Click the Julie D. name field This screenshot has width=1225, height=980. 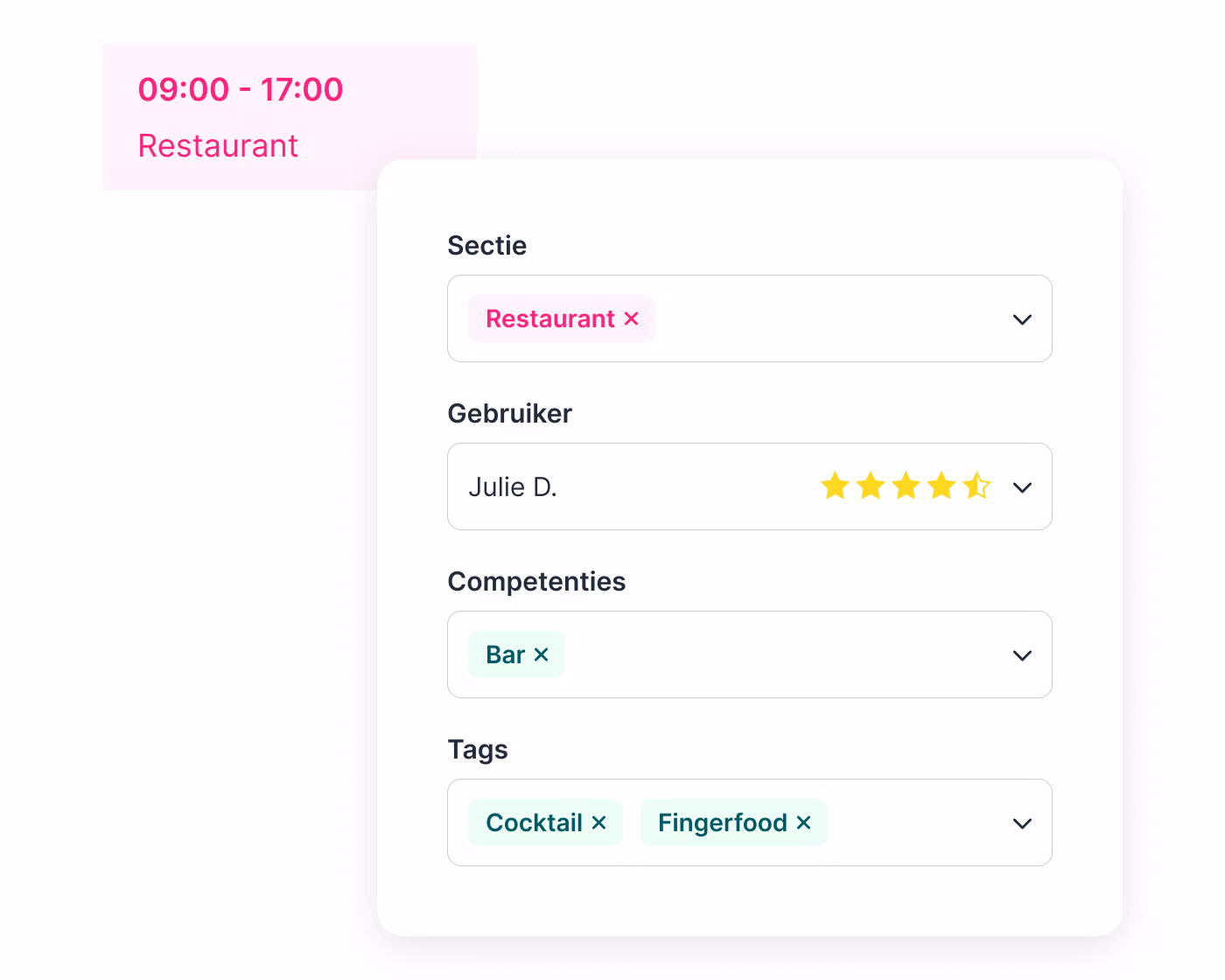click(x=513, y=486)
